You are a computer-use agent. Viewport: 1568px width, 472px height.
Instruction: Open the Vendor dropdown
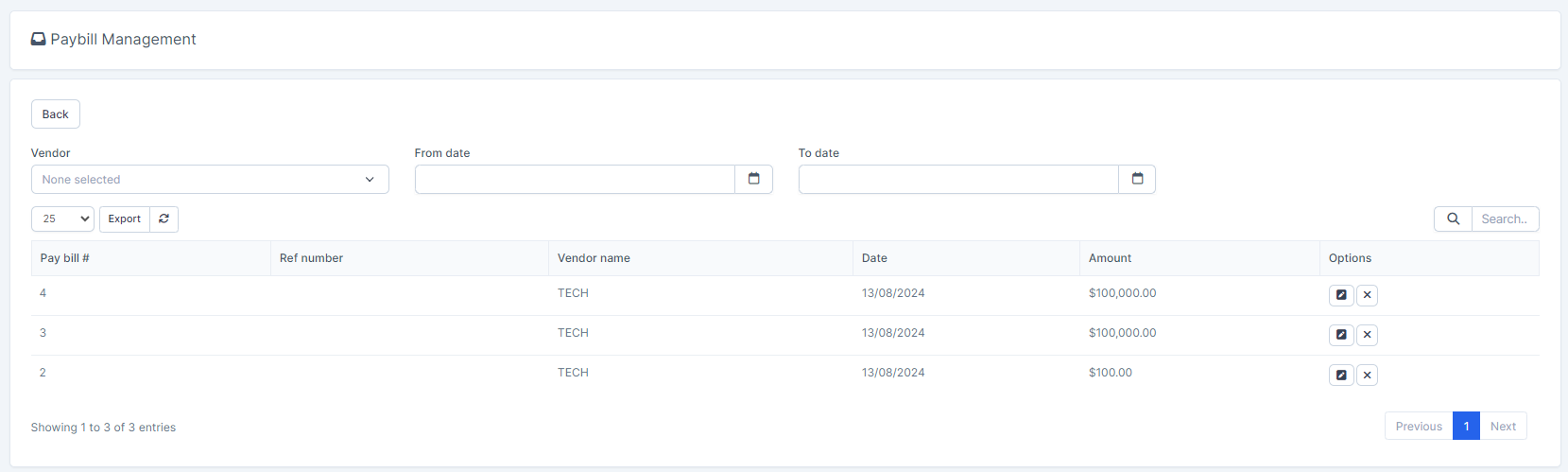210,180
